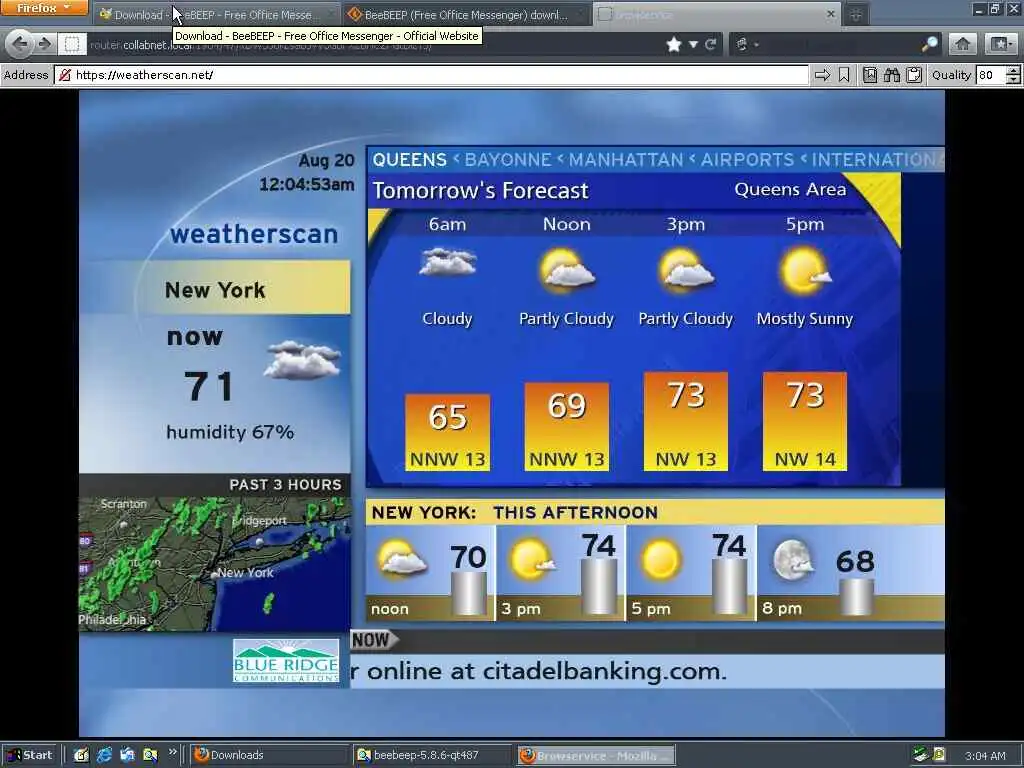Bookmark this page with the star icon
Viewport: 1024px width, 768px height.
pyautogui.click(x=674, y=44)
